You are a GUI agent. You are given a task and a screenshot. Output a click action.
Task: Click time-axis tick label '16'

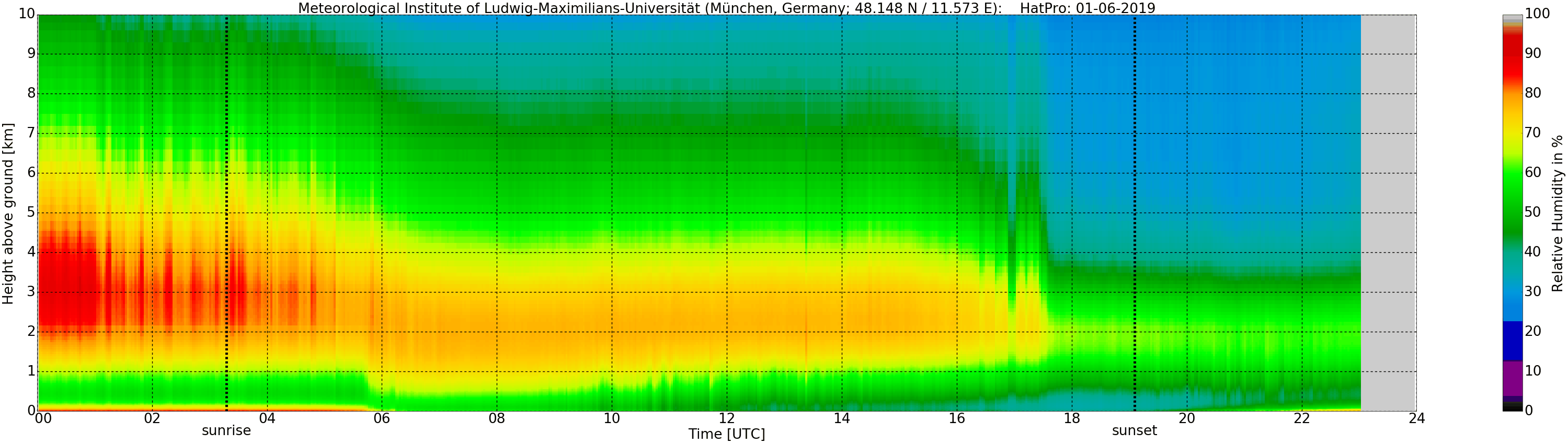click(957, 418)
